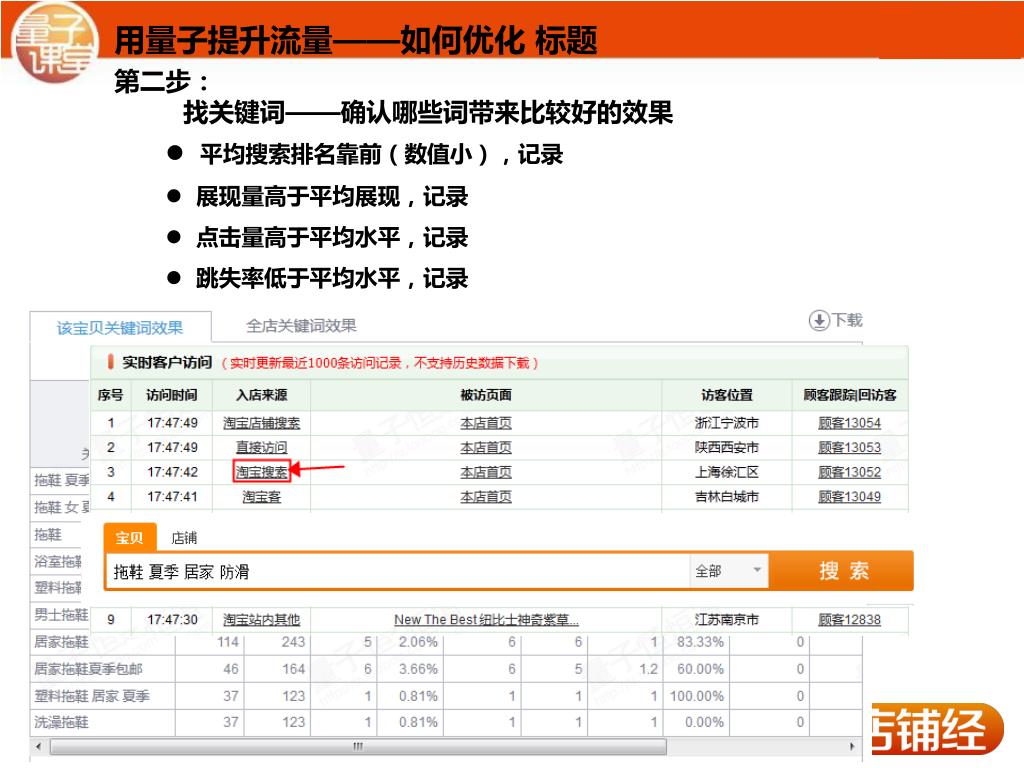Open 直接访问 source link
The height and width of the screenshot is (768, 1024).
coord(261,447)
